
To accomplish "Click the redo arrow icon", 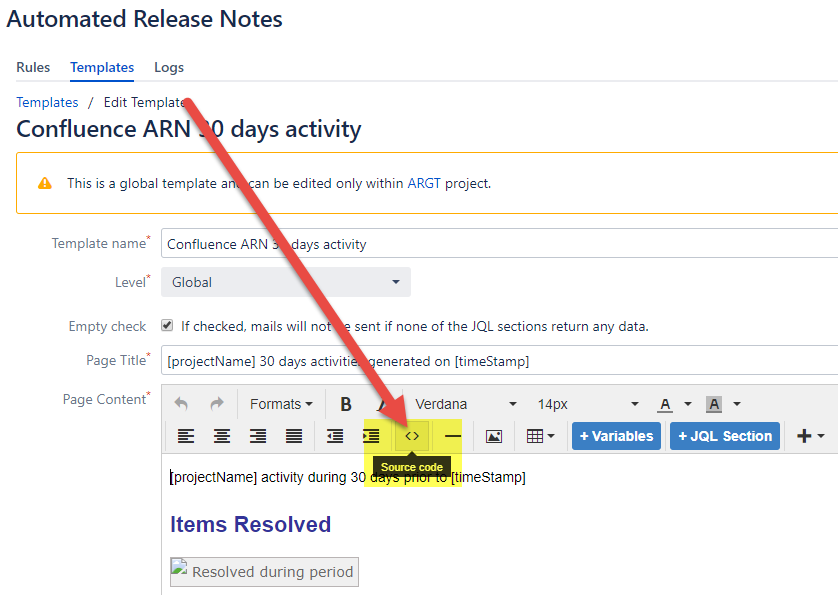I will click(x=216, y=404).
